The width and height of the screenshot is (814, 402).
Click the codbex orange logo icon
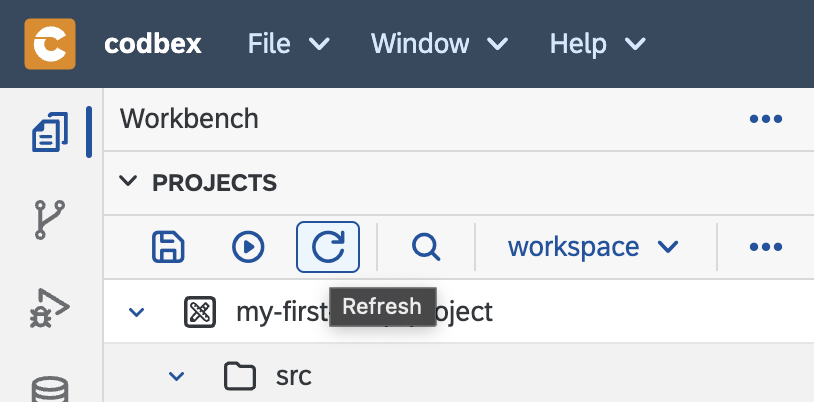[50, 44]
